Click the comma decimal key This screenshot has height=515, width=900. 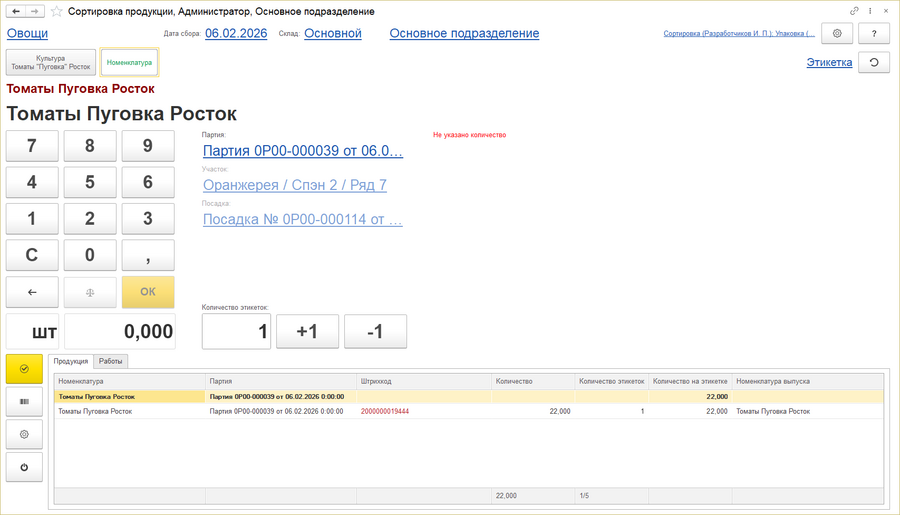[148, 255]
